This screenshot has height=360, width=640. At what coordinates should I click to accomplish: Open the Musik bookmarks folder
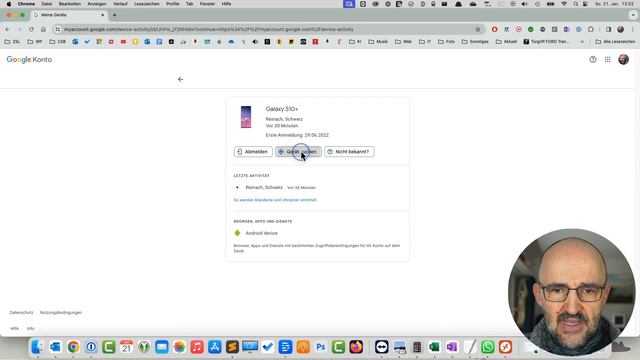(x=378, y=42)
